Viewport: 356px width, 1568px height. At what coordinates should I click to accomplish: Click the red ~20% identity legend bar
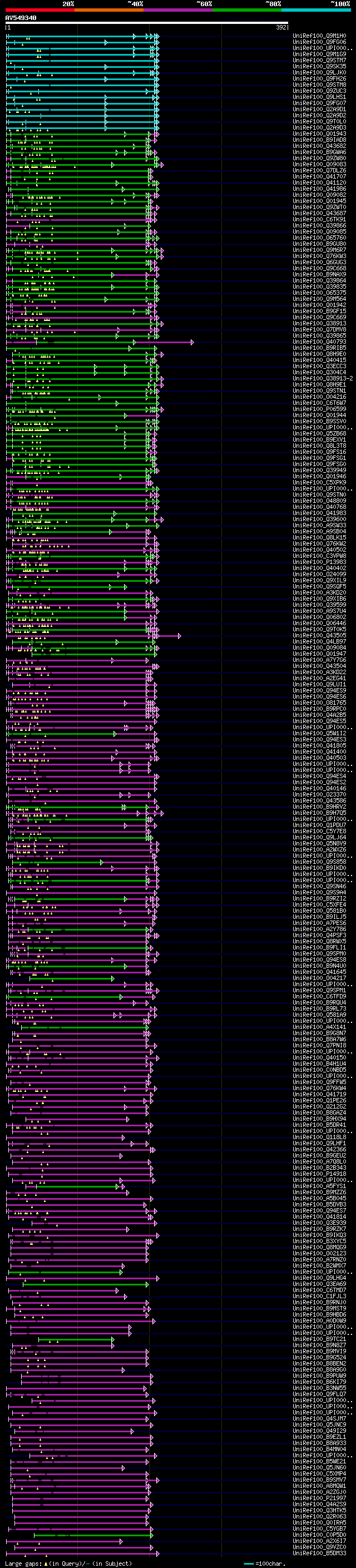point(39,10)
